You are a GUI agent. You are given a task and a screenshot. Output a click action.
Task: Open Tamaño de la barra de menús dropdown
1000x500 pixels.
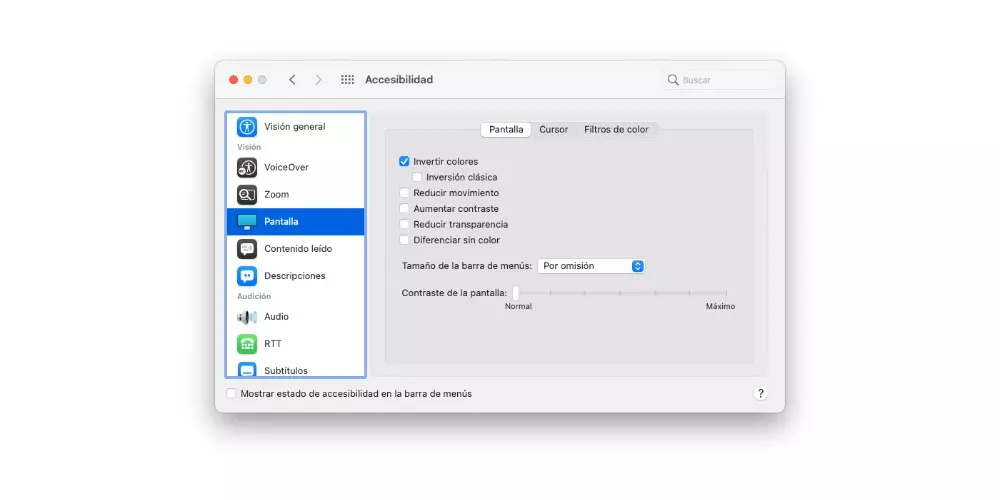click(x=591, y=266)
